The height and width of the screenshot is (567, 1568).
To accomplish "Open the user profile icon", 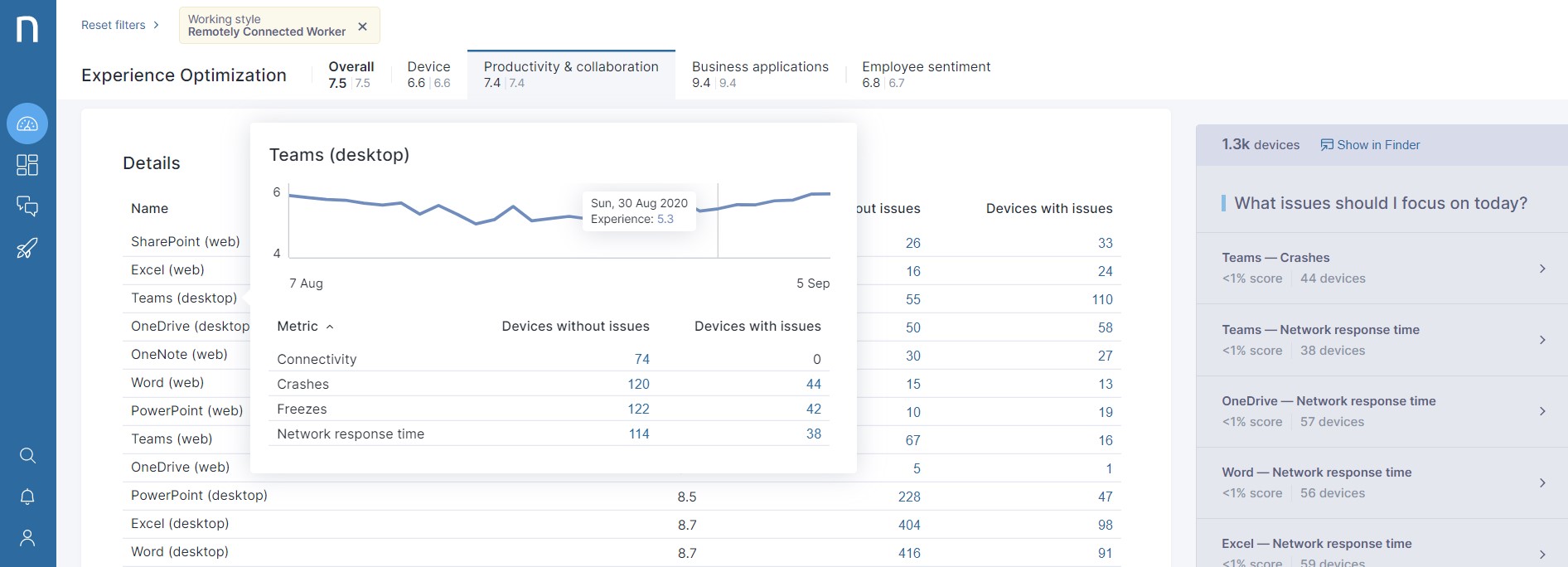I will [27, 538].
